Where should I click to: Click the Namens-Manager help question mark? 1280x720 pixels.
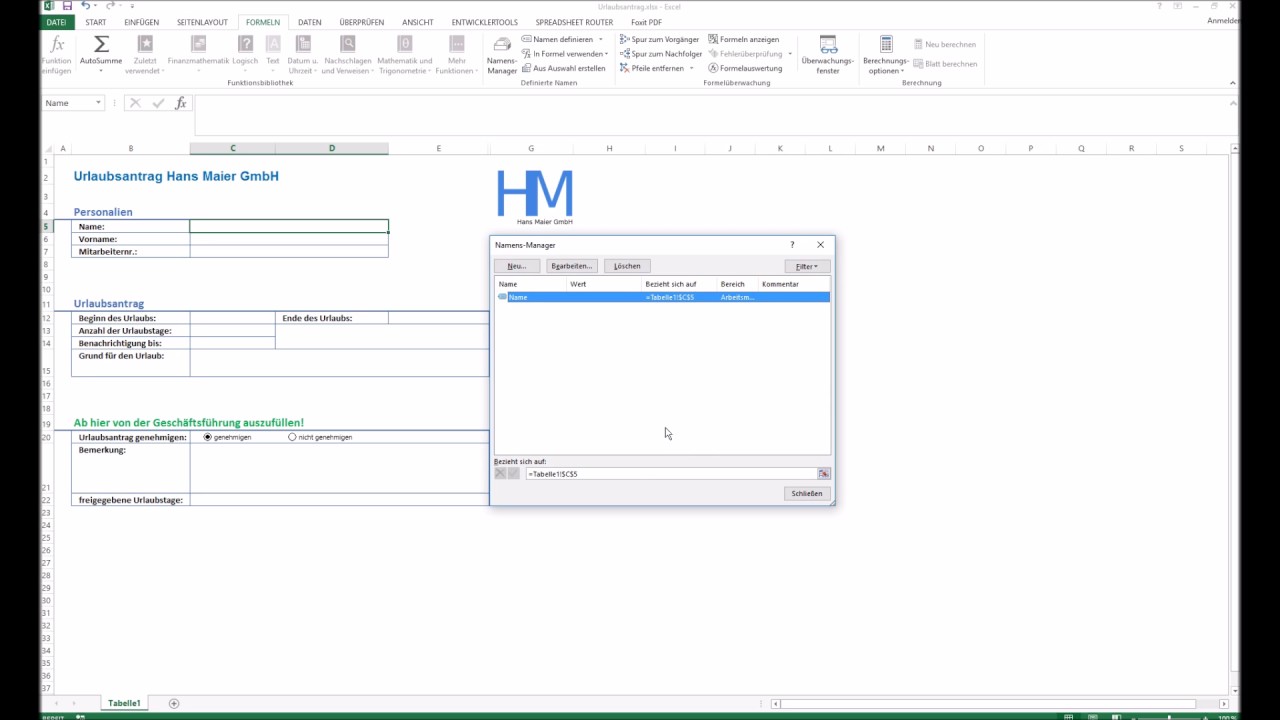(x=792, y=245)
